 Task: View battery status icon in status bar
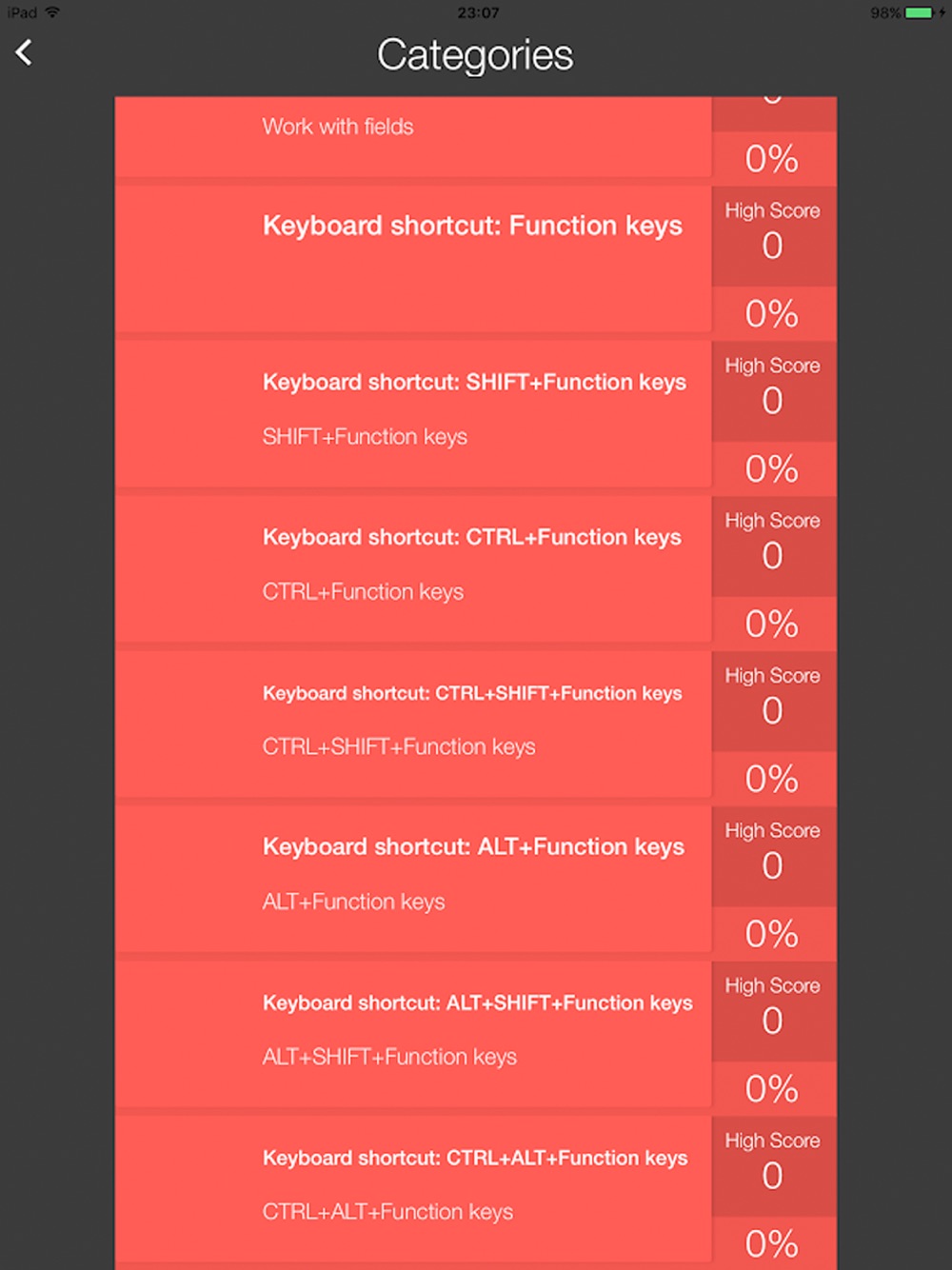point(919,12)
